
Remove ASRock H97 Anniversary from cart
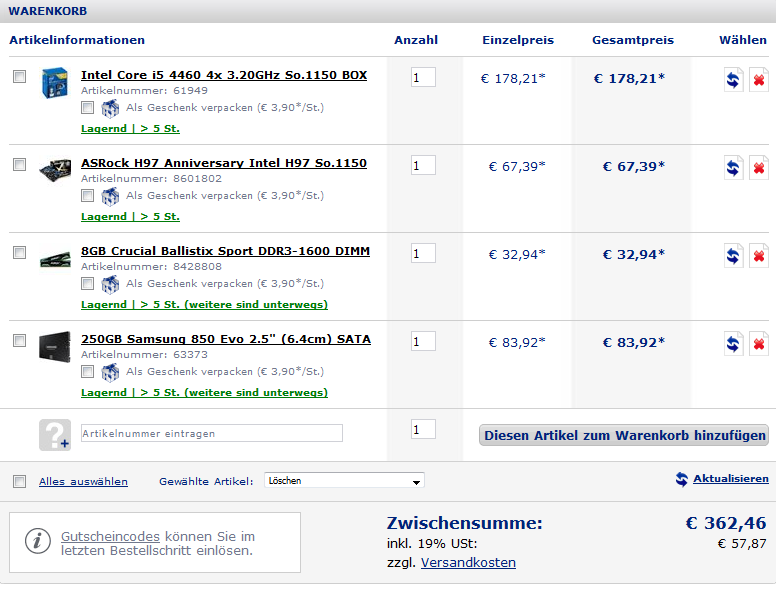tap(759, 168)
